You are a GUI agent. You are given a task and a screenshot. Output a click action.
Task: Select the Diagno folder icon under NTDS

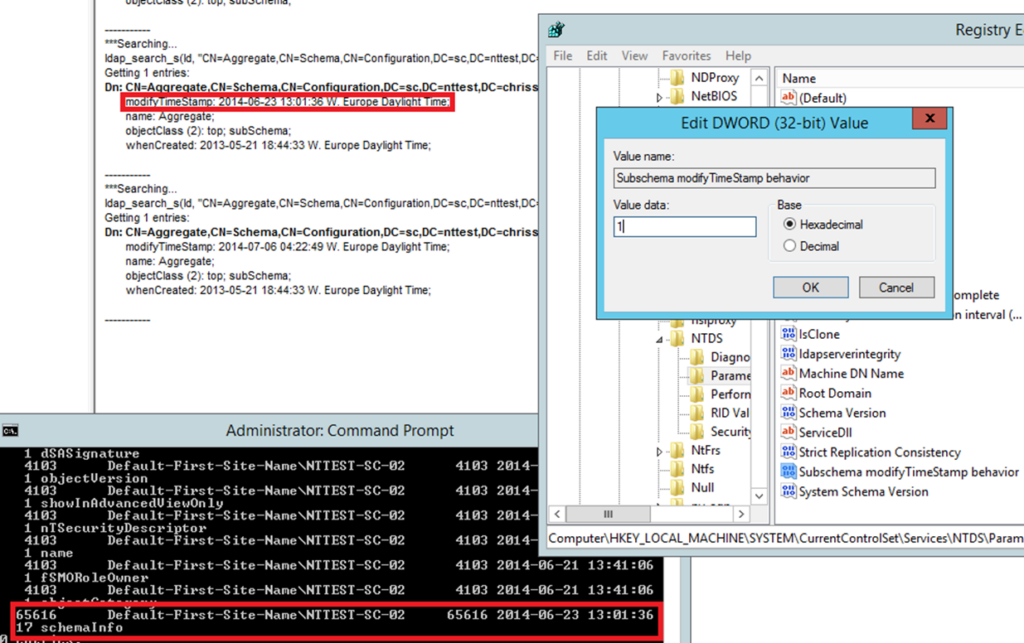coord(697,357)
